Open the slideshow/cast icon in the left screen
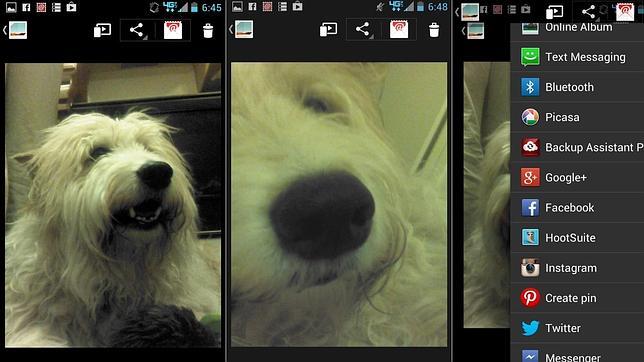The width and height of the screenshot is (644, 362). [102, 30]
